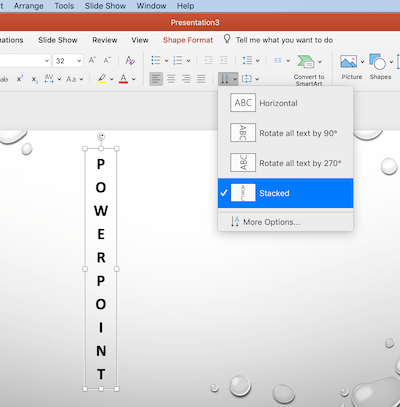Screen dimensions: 400x407
Task: Click the rotation handle above the text box
Action: pyautogui.click(x=101, y=136)
